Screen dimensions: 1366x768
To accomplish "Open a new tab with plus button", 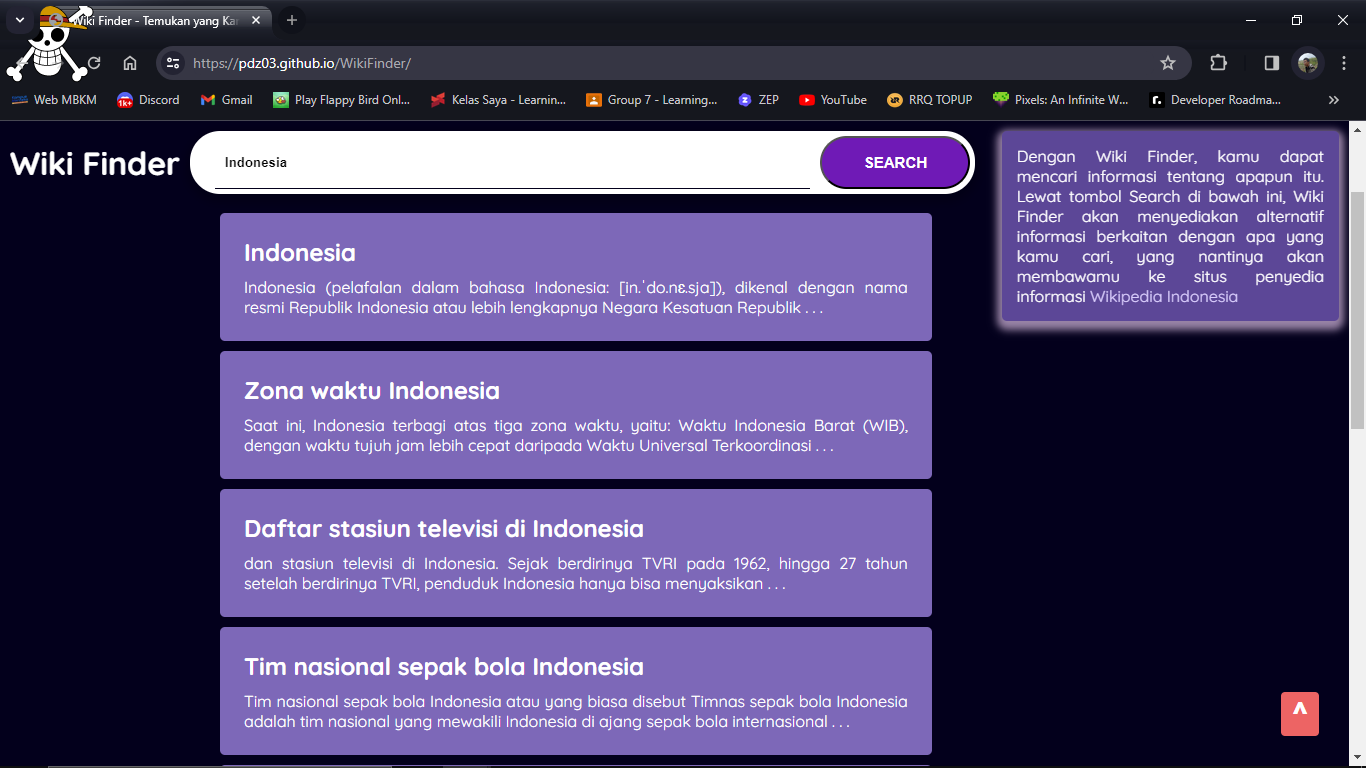I will coord(292,20).
